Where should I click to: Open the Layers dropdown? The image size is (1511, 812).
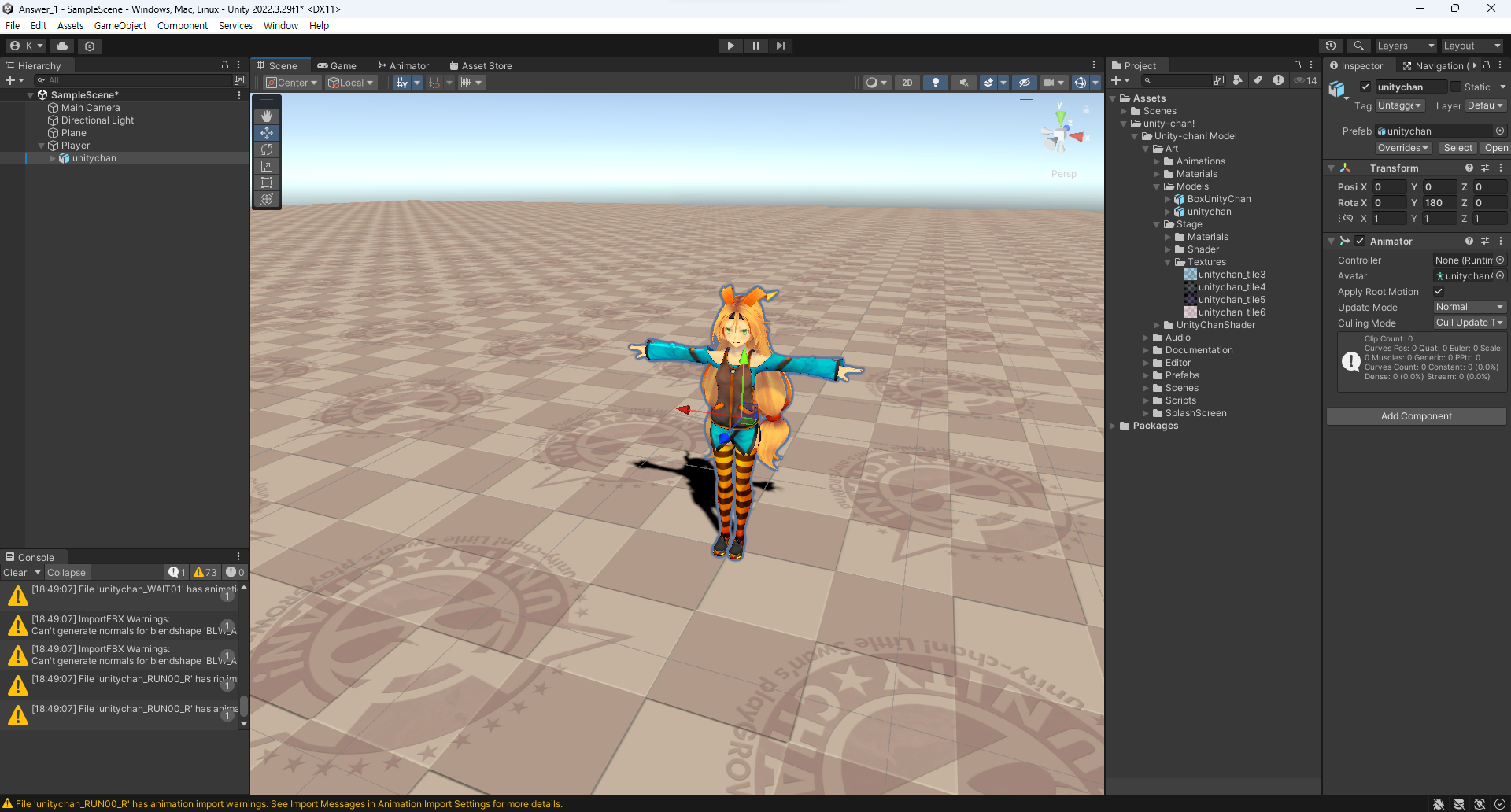point(1406,46)
